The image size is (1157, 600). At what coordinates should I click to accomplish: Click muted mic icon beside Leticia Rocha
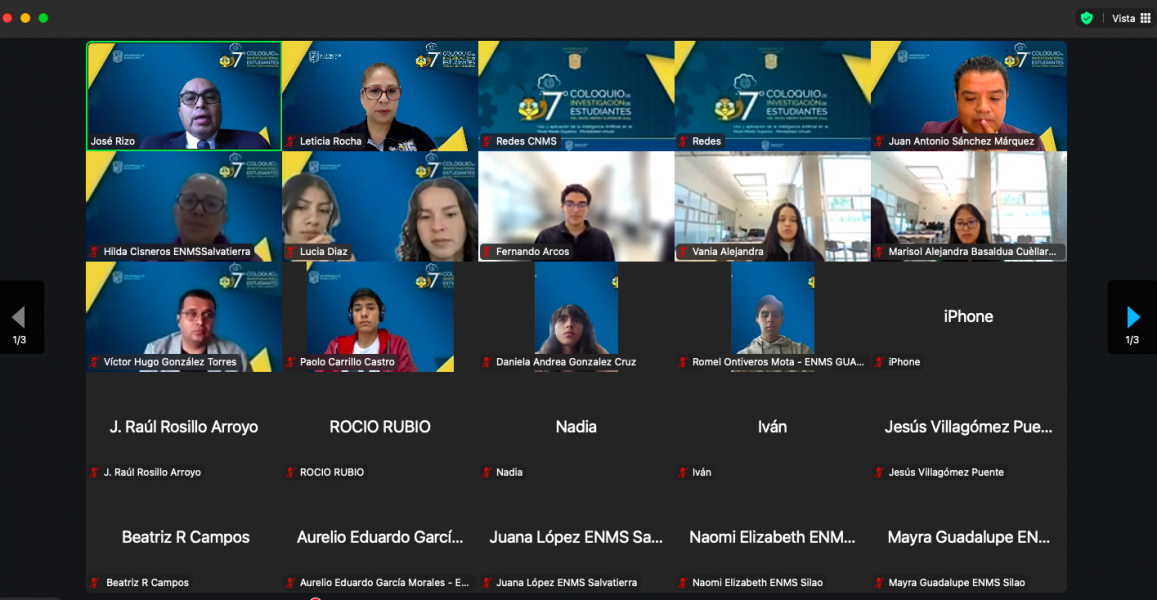[291, 142]
